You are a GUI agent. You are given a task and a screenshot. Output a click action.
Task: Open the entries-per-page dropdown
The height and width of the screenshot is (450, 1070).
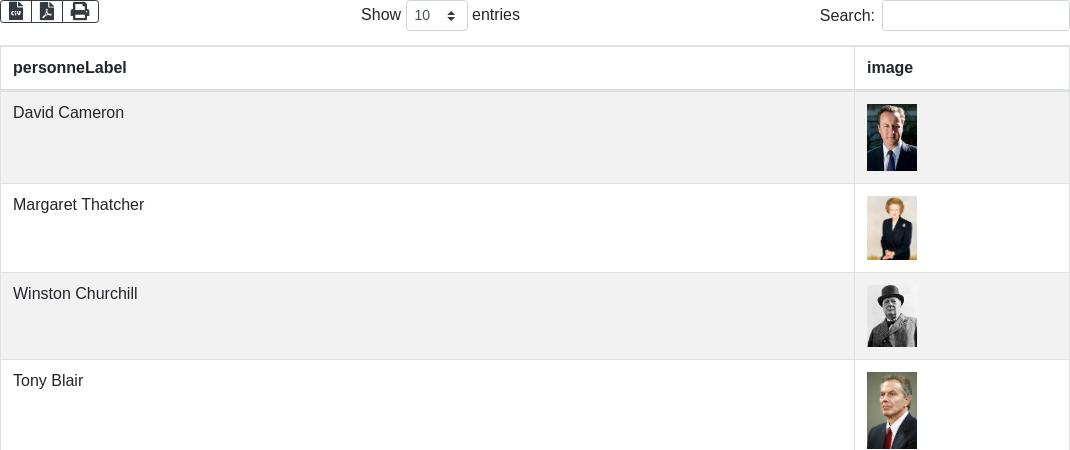[x=437, y=15]
